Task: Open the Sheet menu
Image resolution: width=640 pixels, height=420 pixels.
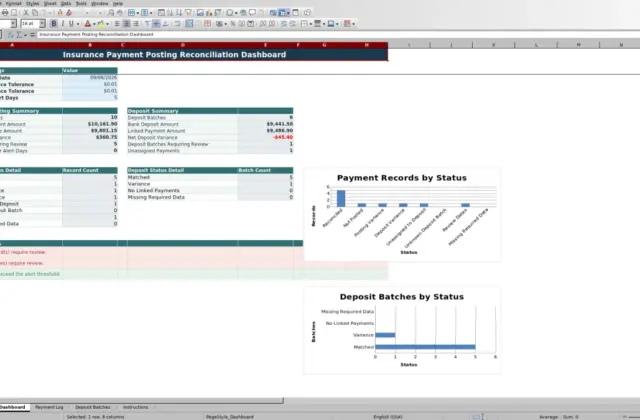Action: coord(50,3)
